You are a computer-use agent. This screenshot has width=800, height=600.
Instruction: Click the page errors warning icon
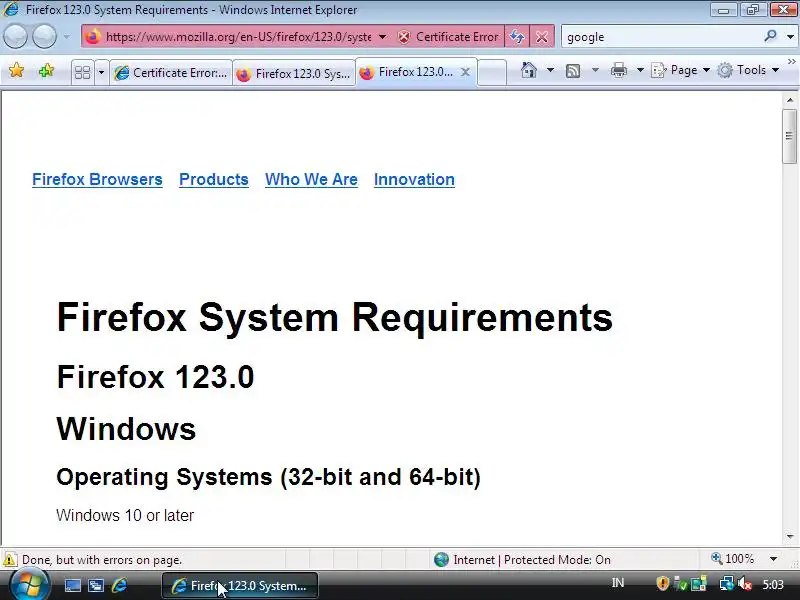click(x=10, y=560)
